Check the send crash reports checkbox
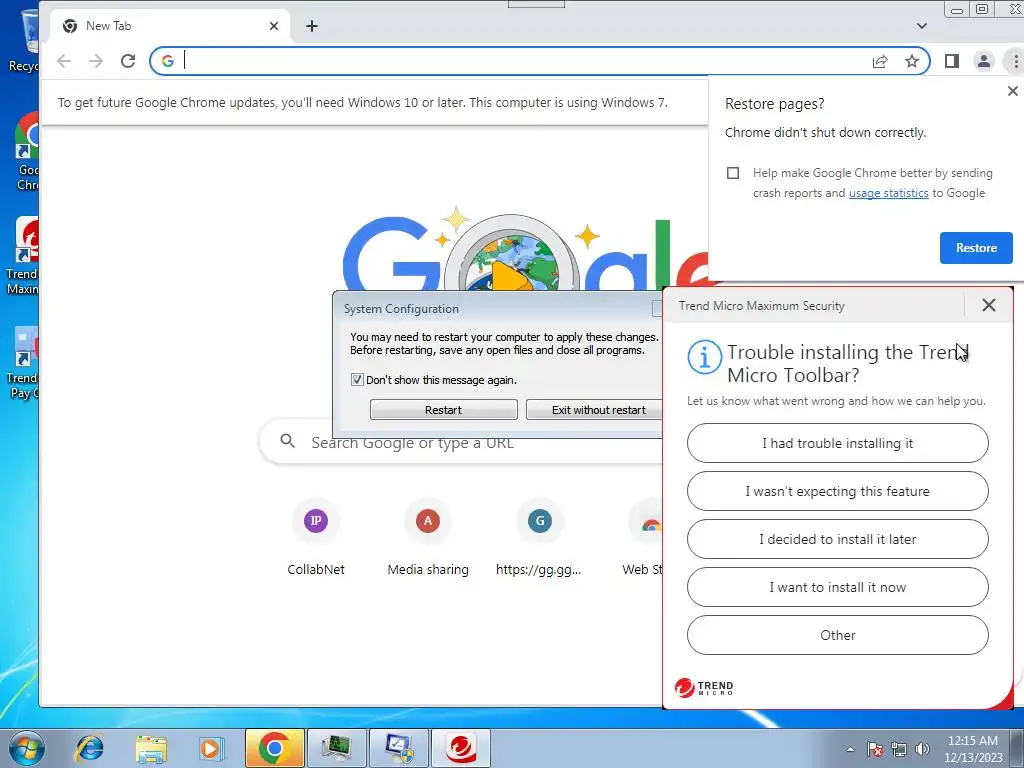 coord(733,173)
